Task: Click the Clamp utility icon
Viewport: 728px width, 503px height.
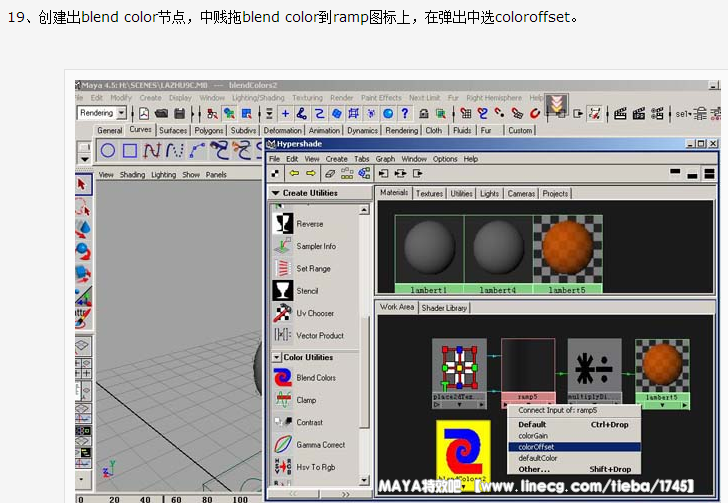Action: (282, 400)
